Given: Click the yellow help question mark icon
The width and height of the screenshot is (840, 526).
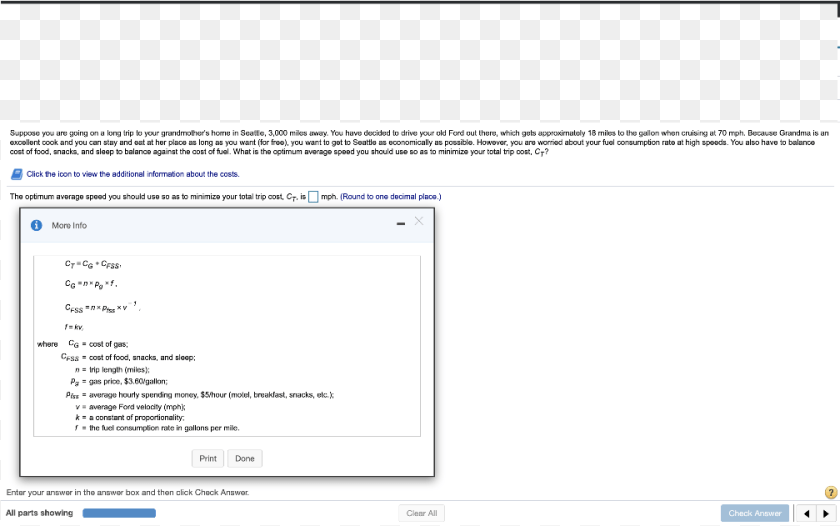Looking at the screenshot, I should pyautogui.click(x=831, y=492).
